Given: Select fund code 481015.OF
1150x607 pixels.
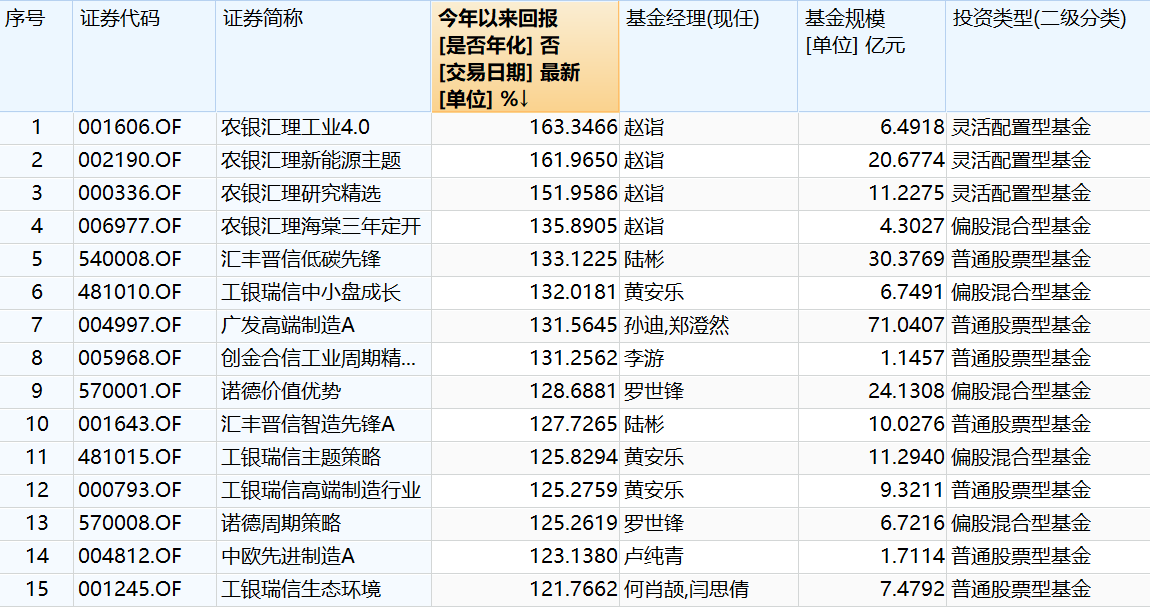Looking at the screenshot, I should coord(130,457).
